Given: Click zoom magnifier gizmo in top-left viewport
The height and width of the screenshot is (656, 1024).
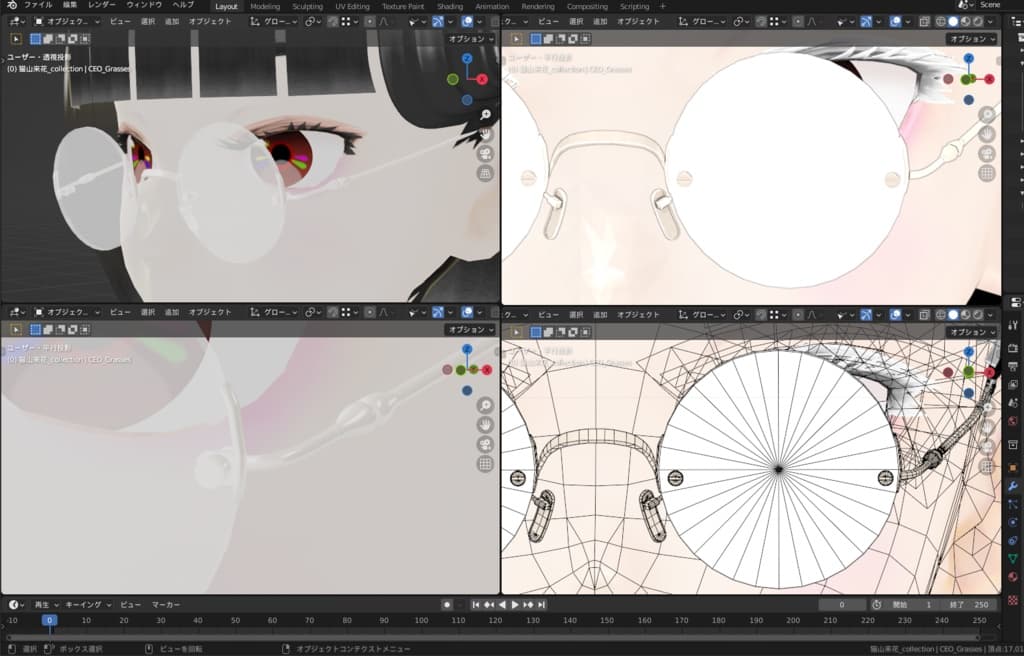Looking at the screenshot, I should click(x=485, y=115).
